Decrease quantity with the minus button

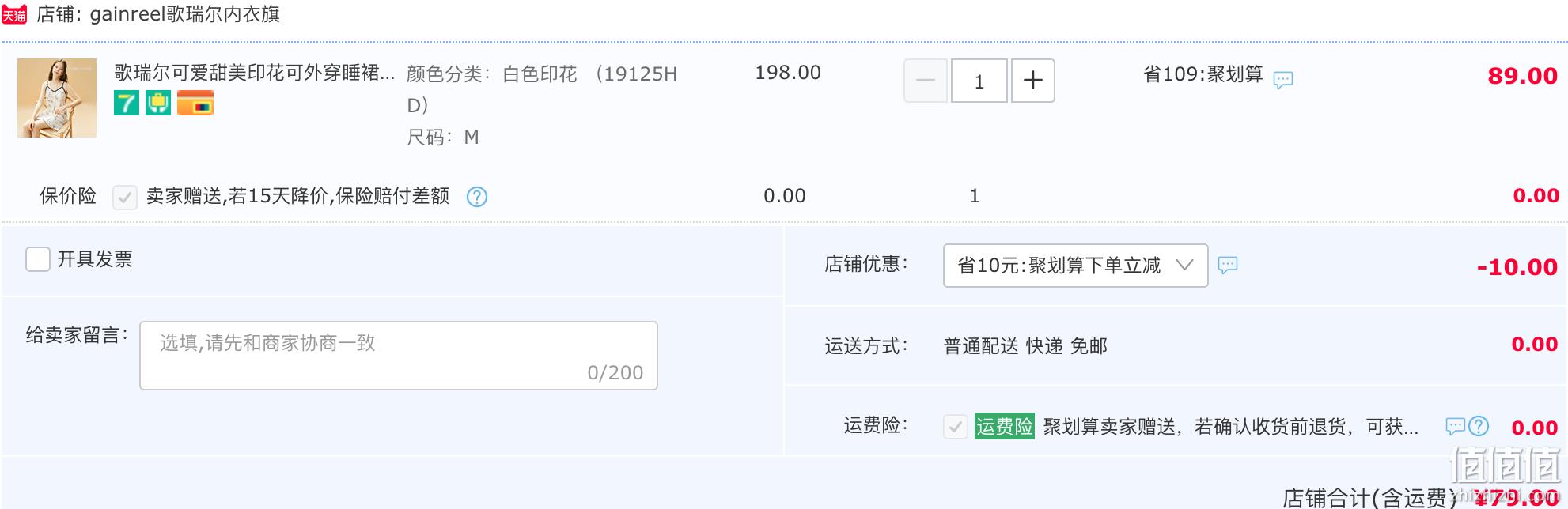tap(926, 81)
